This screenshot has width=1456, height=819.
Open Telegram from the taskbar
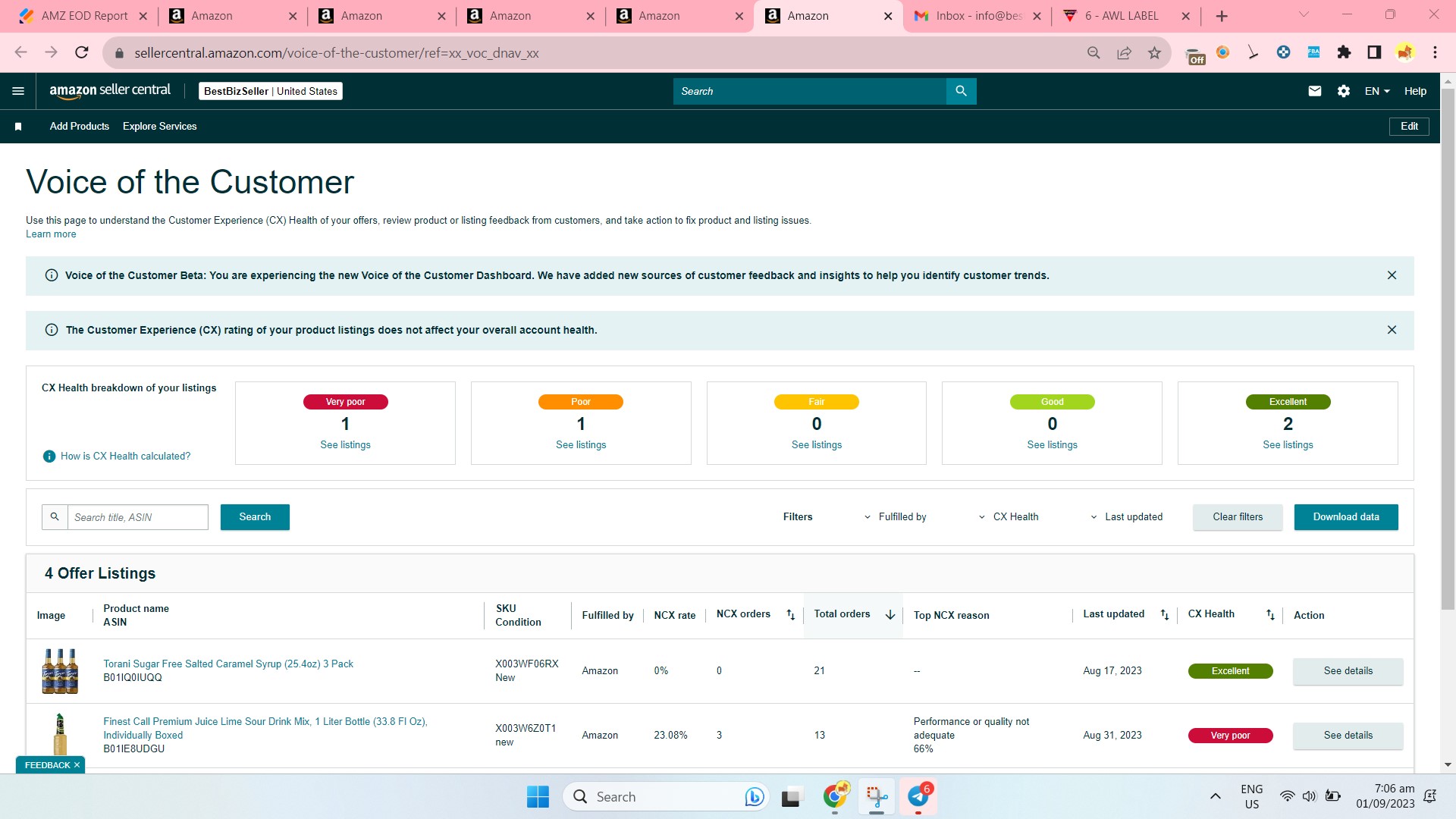tap(918, 797)
